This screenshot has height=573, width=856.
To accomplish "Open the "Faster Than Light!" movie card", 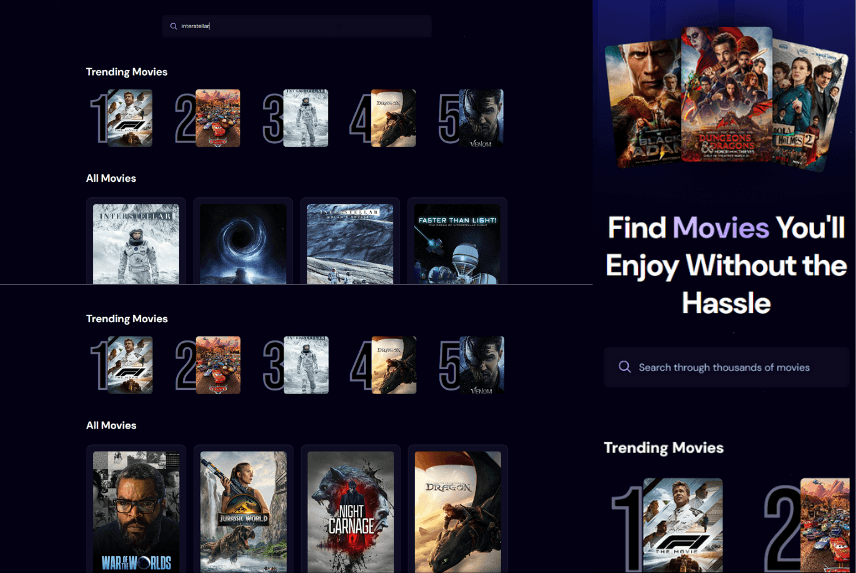I will pos(457,243).
